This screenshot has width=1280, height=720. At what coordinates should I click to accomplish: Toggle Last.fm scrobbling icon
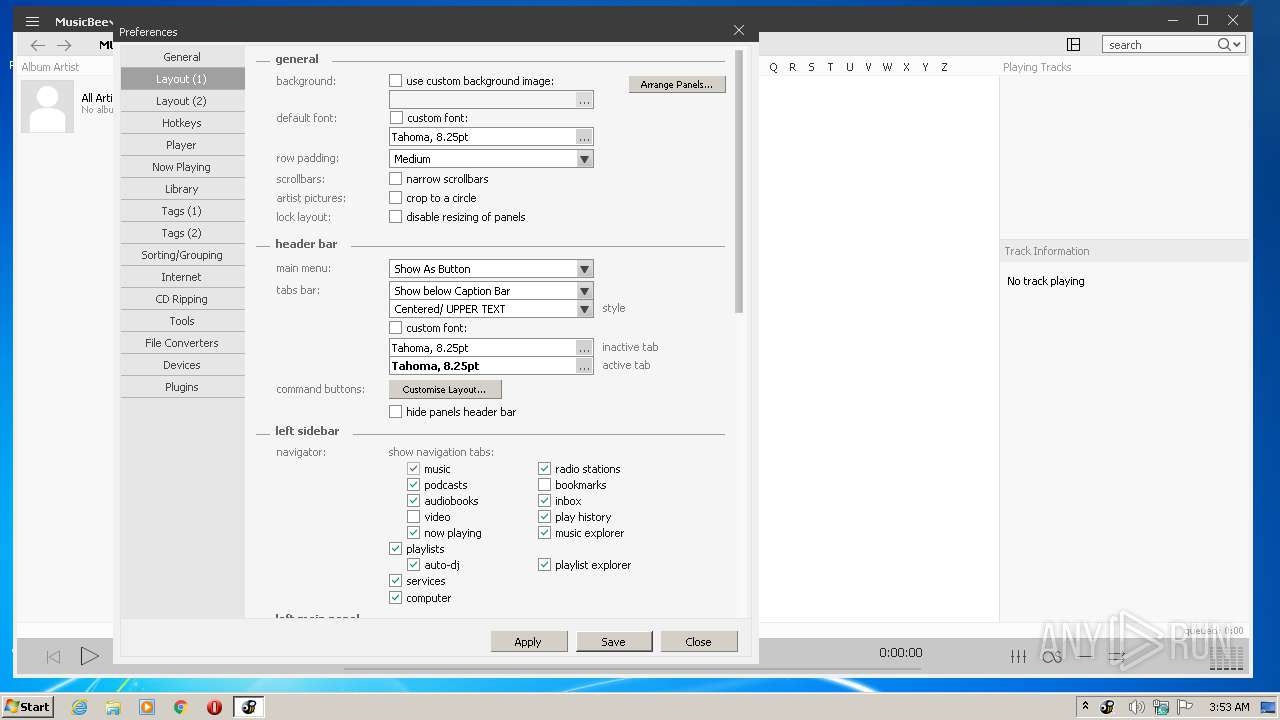(x=1051, y=656)
